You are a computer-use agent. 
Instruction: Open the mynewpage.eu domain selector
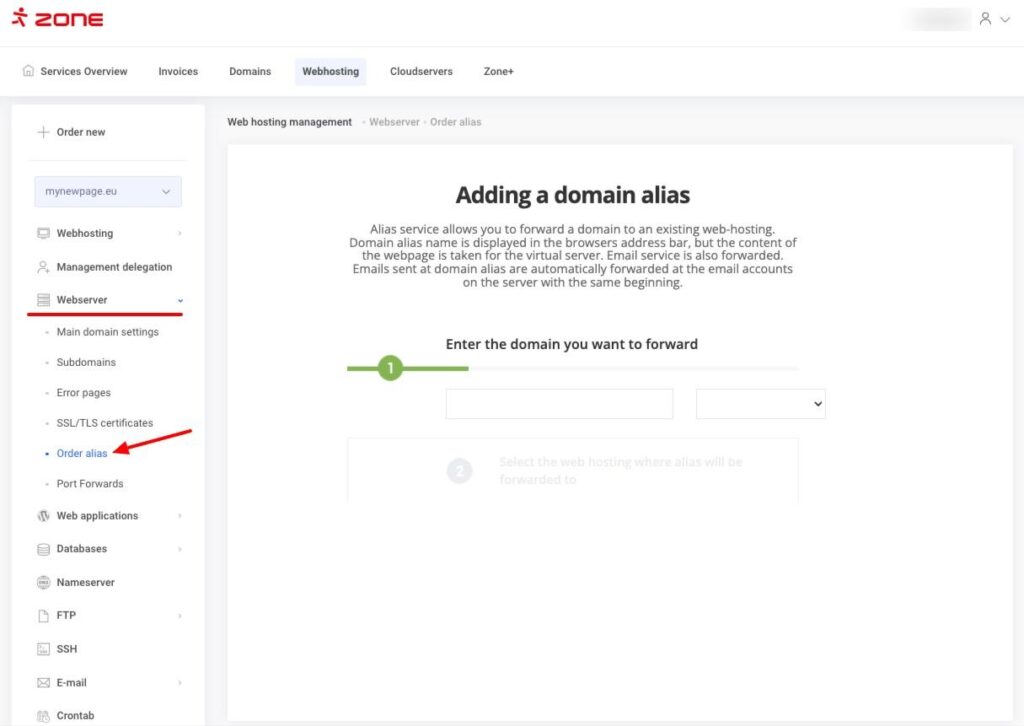(107, 190)
